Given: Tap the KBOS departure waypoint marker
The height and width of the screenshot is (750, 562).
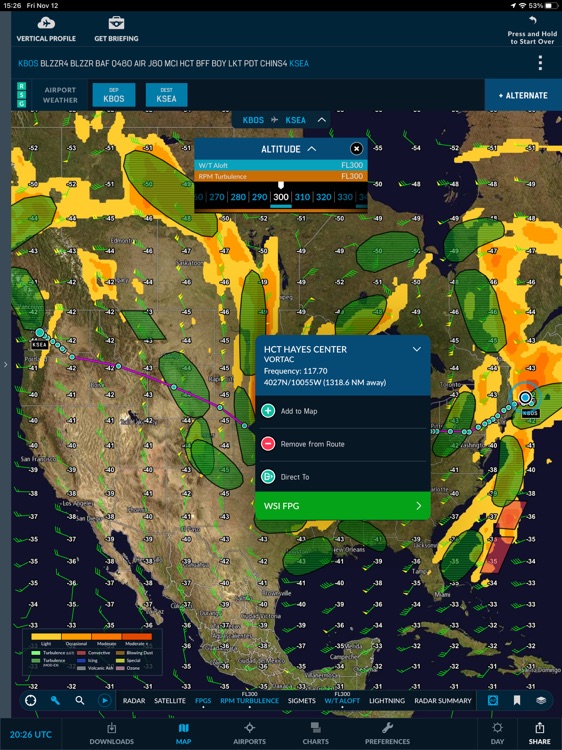Looking at the screenshot, I should pos(525,397).
